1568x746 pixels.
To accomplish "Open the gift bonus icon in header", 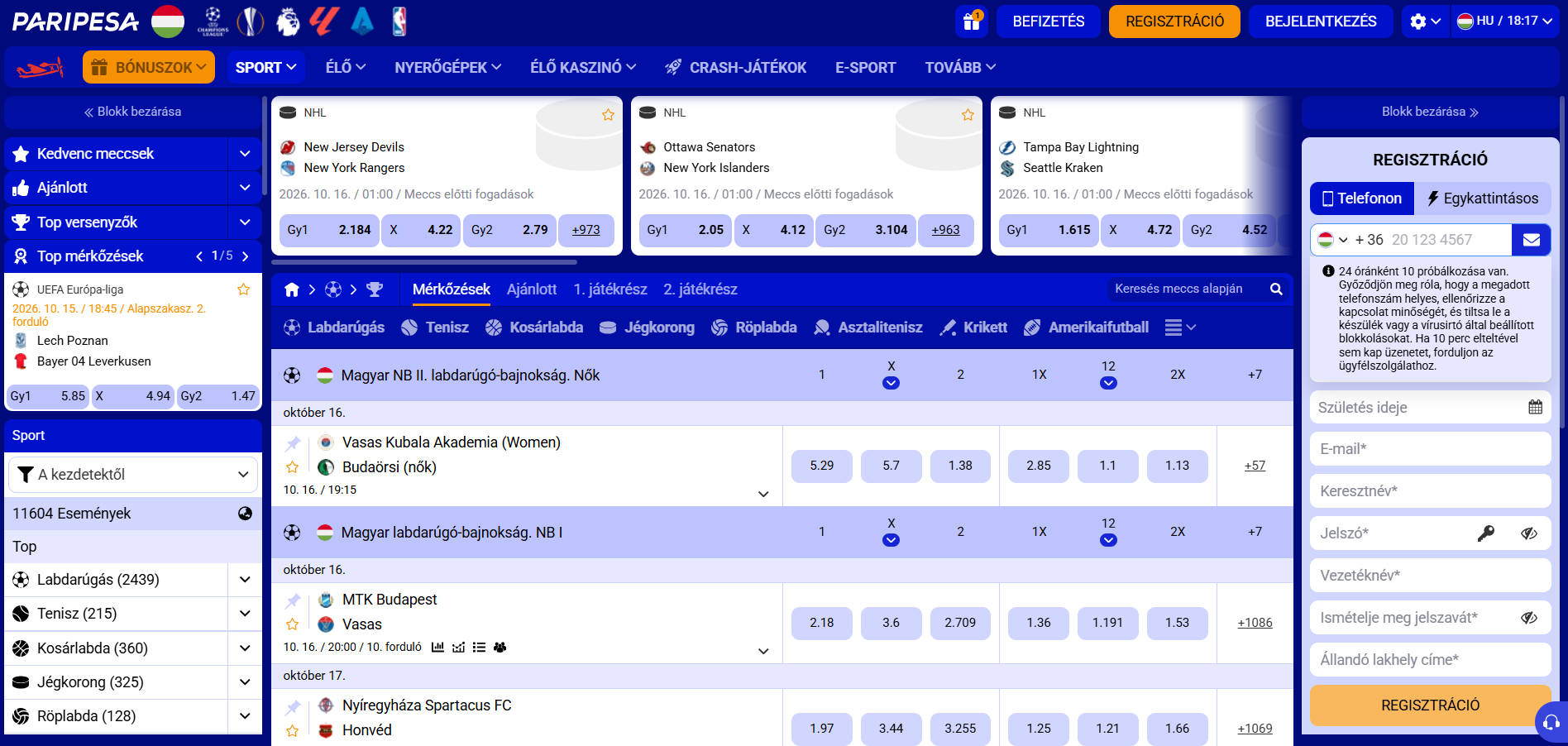I will tap(972, 22).
